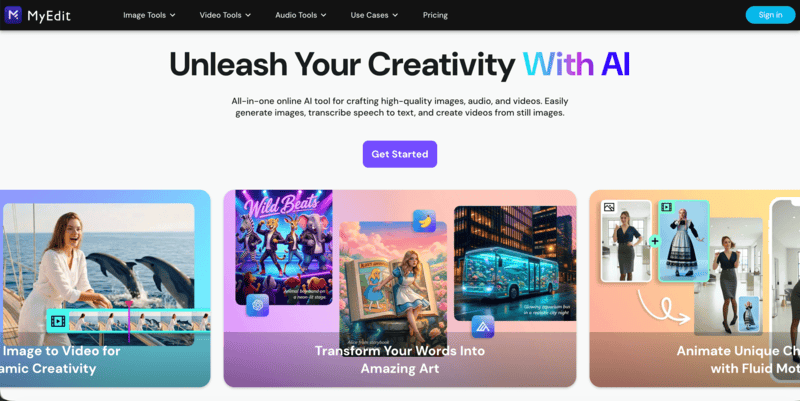Open the glowing aquarium bus image
Screen dimensions: 800x401
(515, 263)
